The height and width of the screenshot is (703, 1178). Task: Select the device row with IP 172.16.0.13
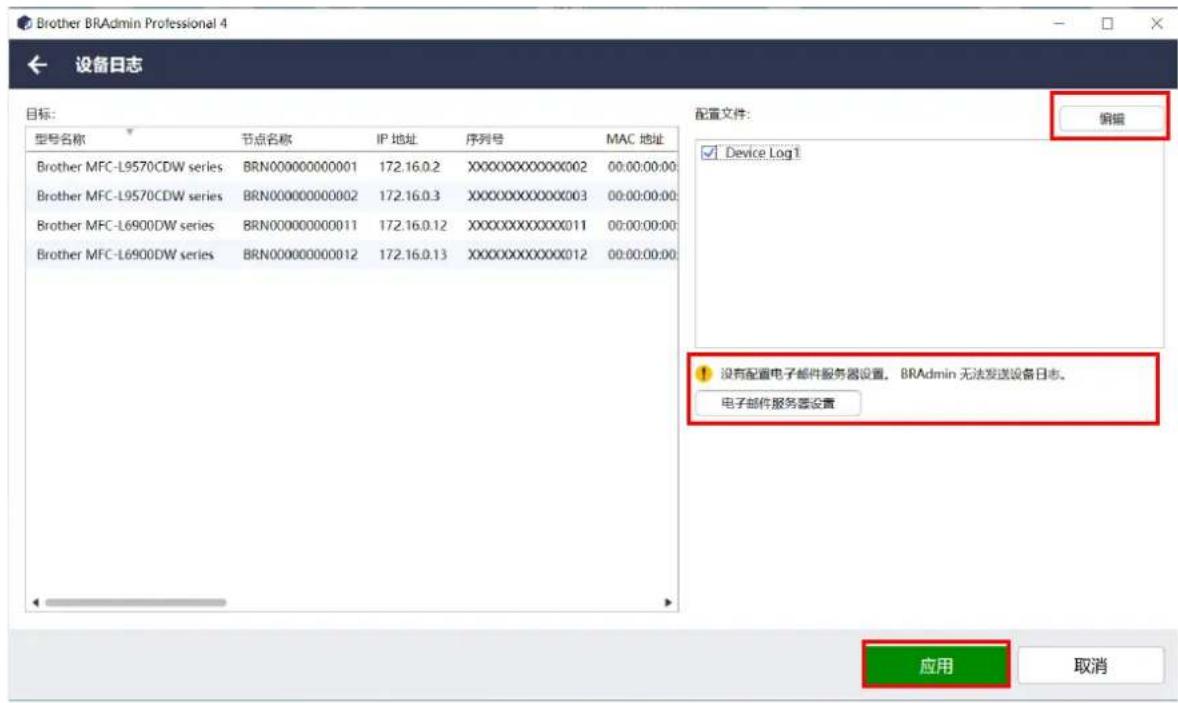tap(352, 255)
